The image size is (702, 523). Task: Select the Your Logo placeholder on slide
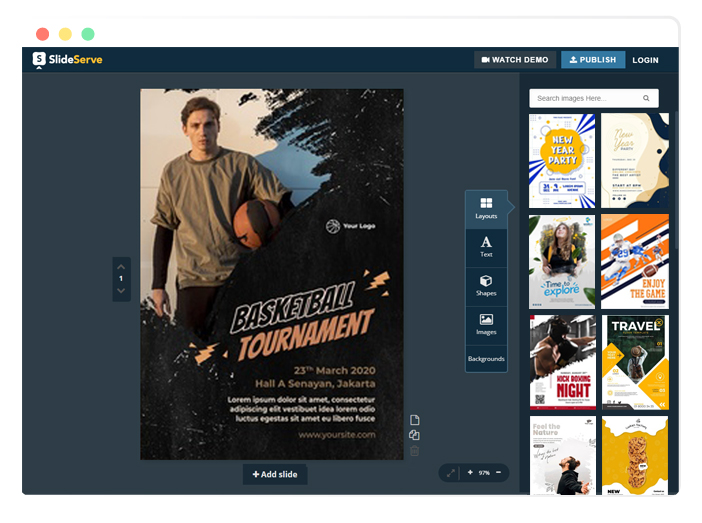coord(351,226)
